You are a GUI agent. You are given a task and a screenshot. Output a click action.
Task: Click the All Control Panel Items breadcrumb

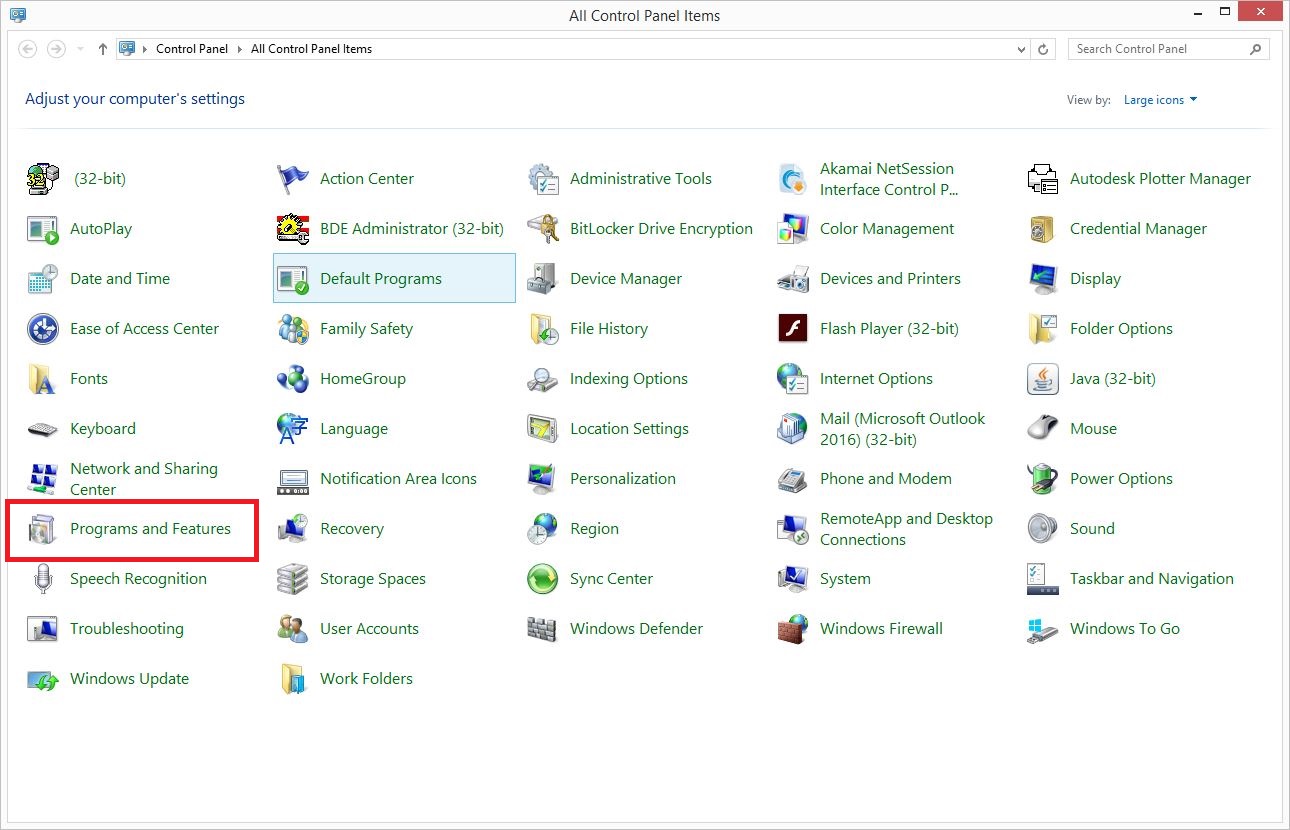pos(311,49)
